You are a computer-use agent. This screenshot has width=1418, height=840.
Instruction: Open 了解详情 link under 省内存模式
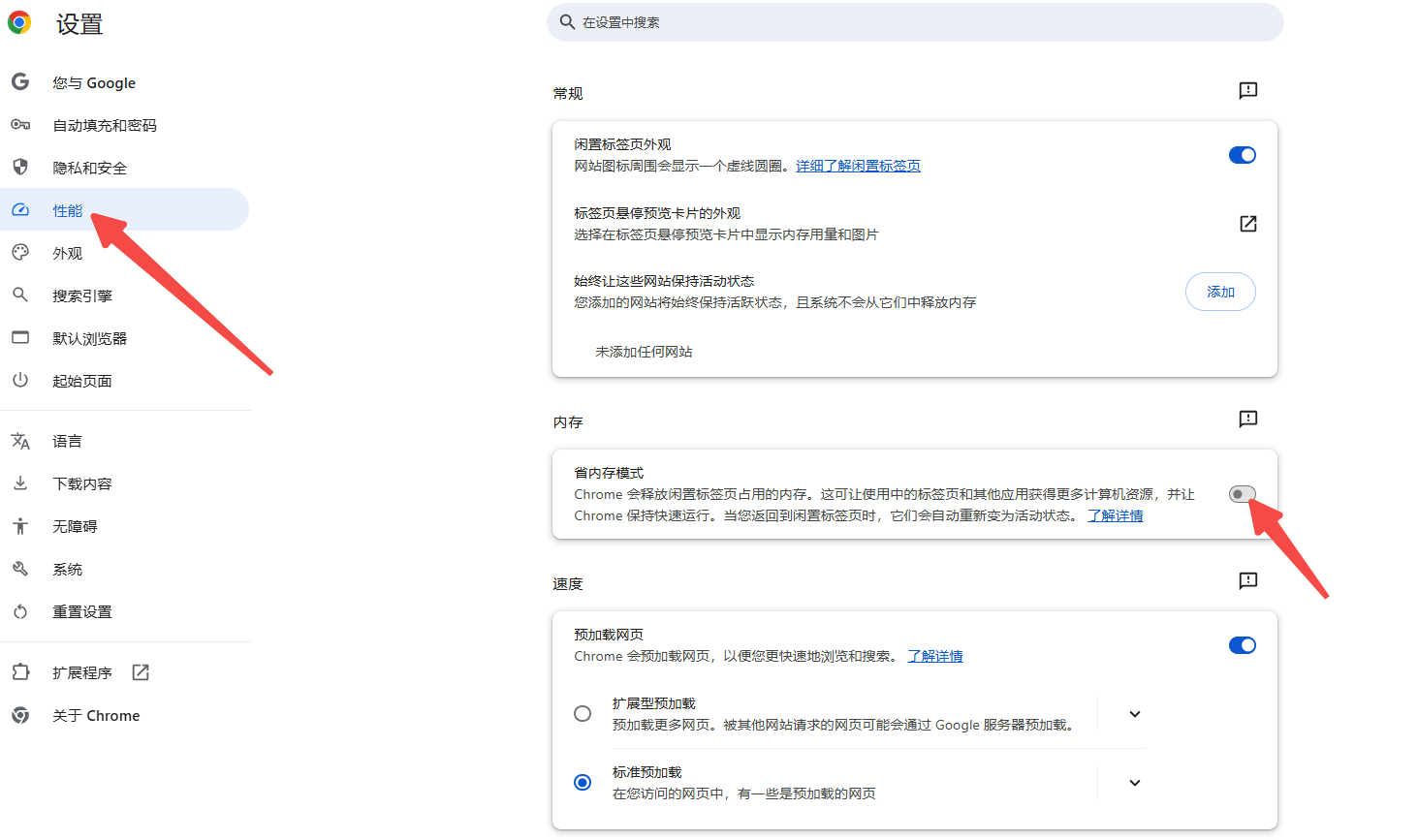[x=1115, y=515]
